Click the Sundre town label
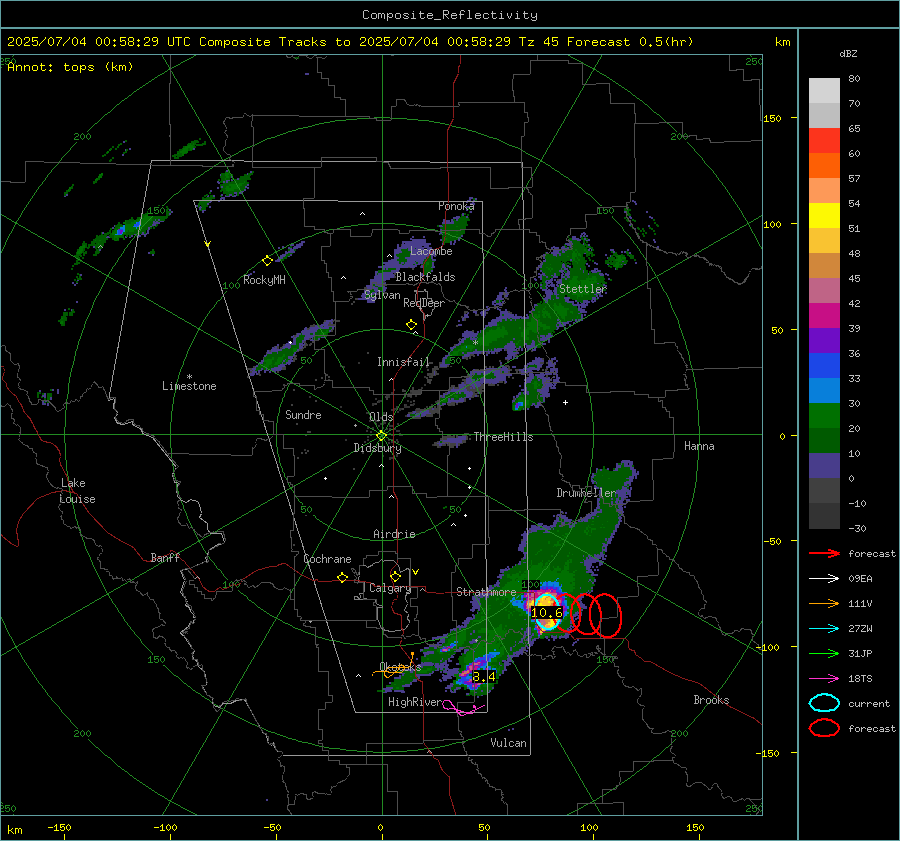 coord(303,415)
